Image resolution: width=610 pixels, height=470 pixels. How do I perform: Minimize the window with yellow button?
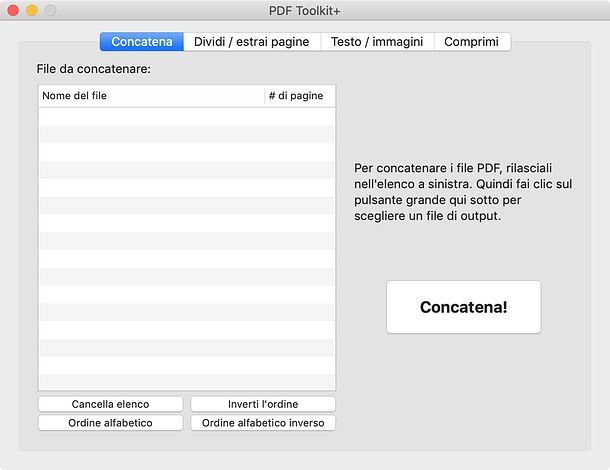click(x=31, y=10)
